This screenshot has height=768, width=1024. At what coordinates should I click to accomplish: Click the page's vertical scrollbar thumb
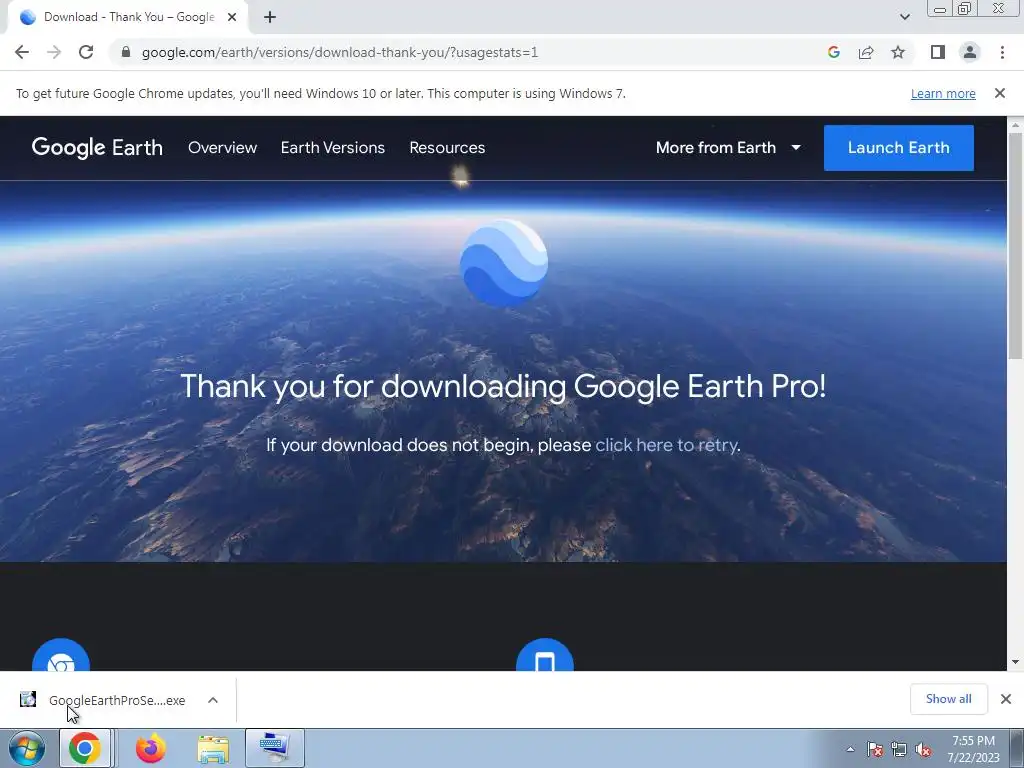click(x=1015, y=246)
